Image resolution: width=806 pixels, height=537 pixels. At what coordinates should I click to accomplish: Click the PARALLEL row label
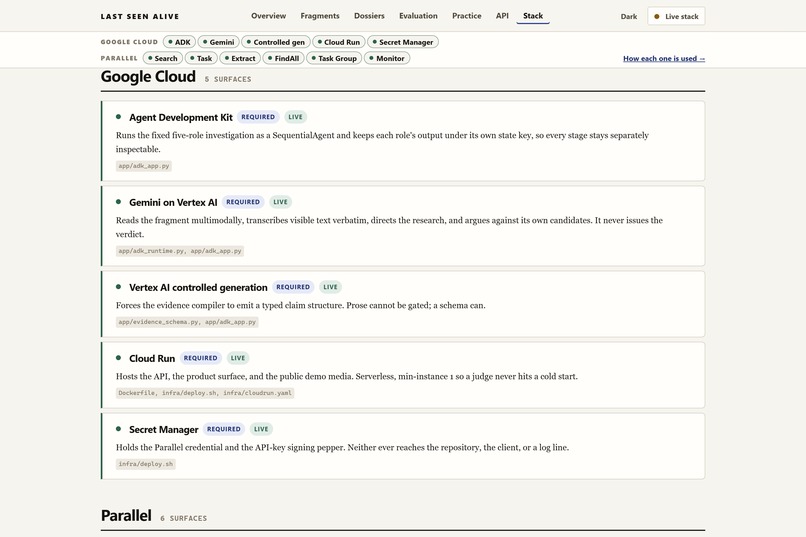[x=119, y=58]
